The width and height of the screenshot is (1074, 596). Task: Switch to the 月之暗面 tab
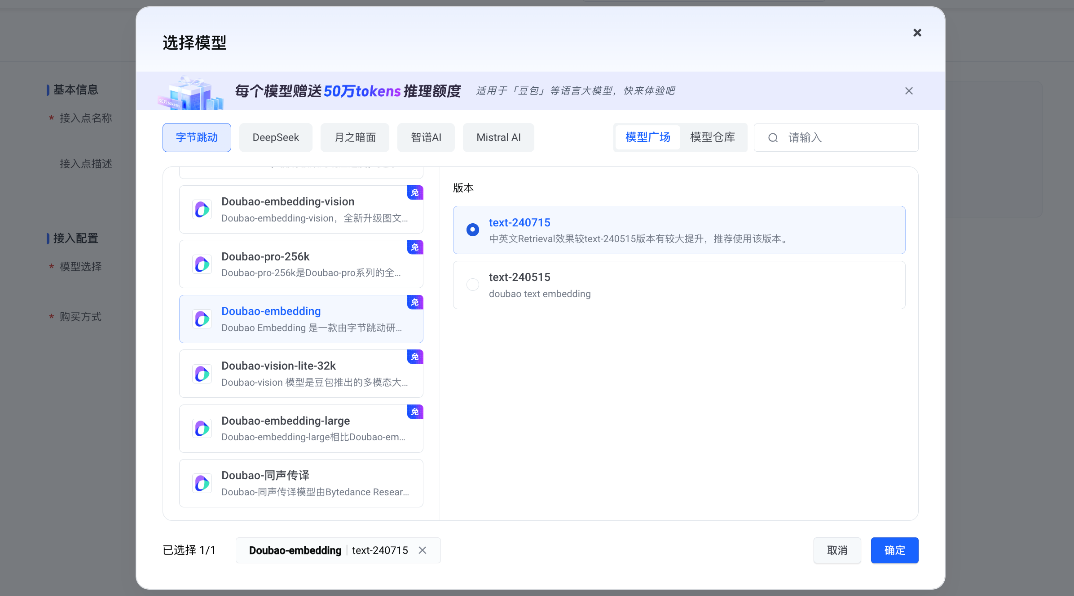[353, 137]
